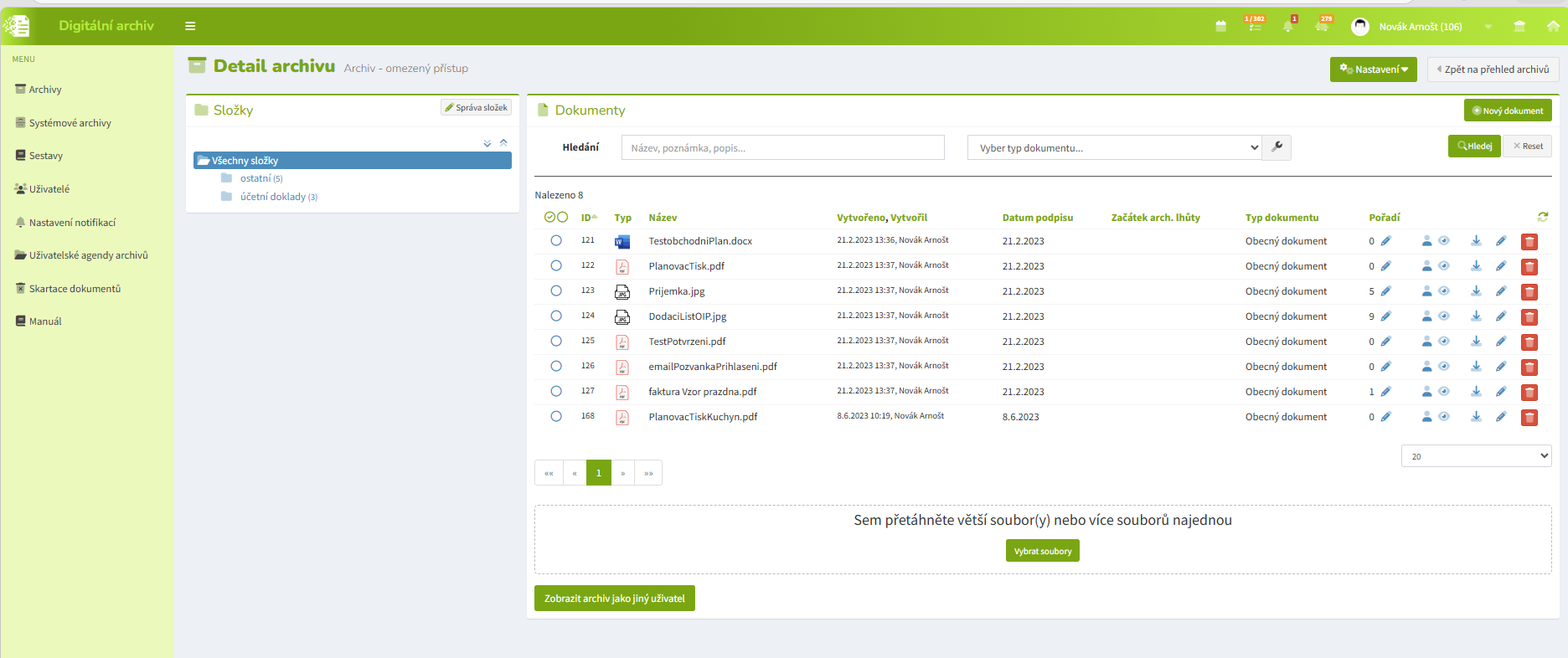This screenshot has width=1568, height=658.
Task: Edit the order pencil for DodaciListOIP.jpg
Action: tap(1385, 316)
